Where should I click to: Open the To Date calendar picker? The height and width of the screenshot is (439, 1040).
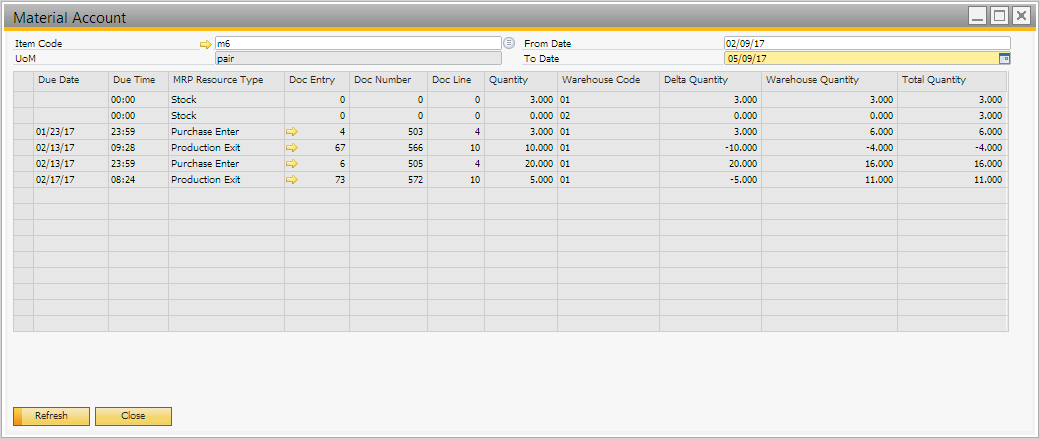pyautogui.click(x=1004, y=58)
